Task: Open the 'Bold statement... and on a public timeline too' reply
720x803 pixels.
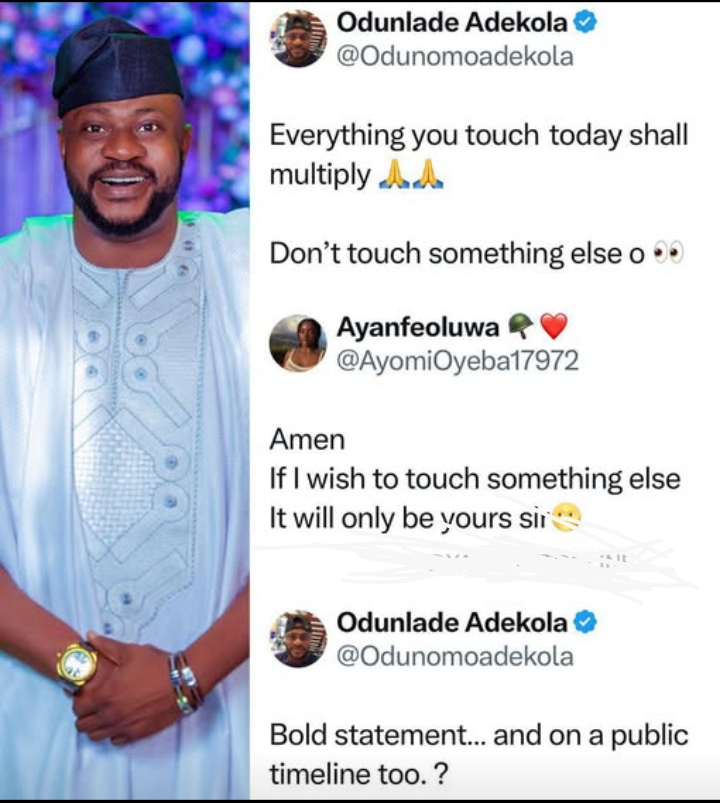Action: pos(478,753)
